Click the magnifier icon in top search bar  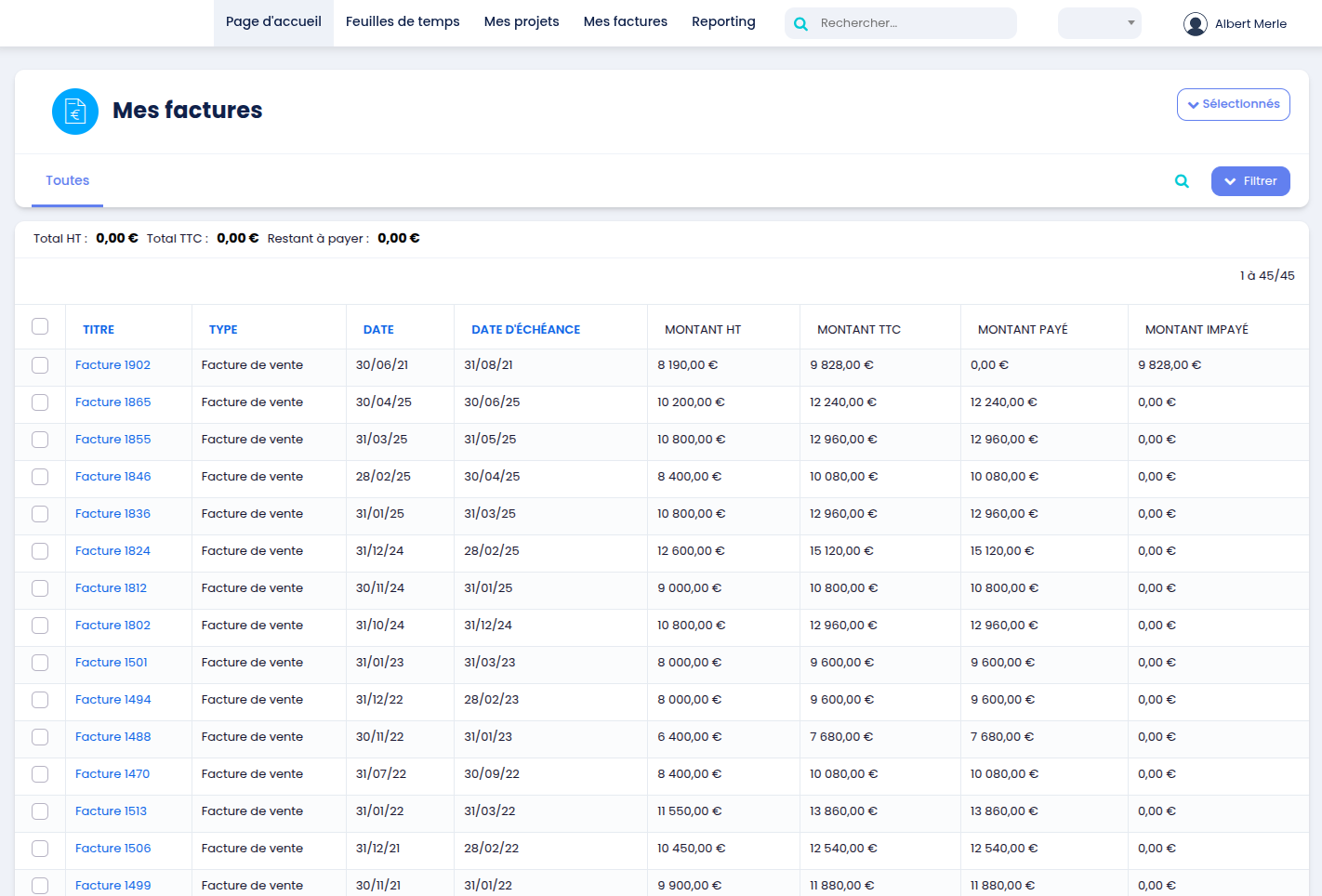click(x=800, y=24)
